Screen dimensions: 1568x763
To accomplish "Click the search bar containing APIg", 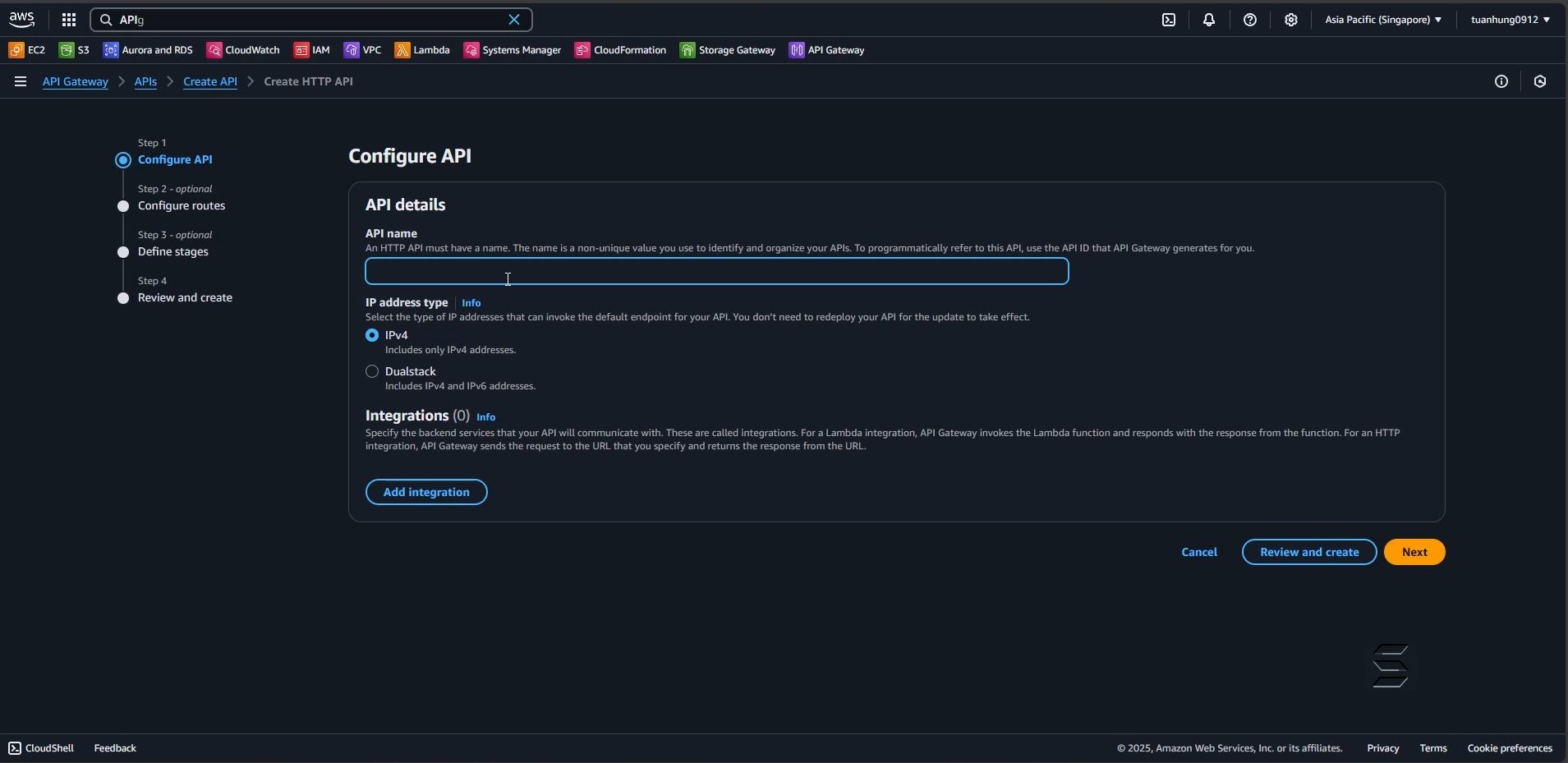I will tap(310, 20).
